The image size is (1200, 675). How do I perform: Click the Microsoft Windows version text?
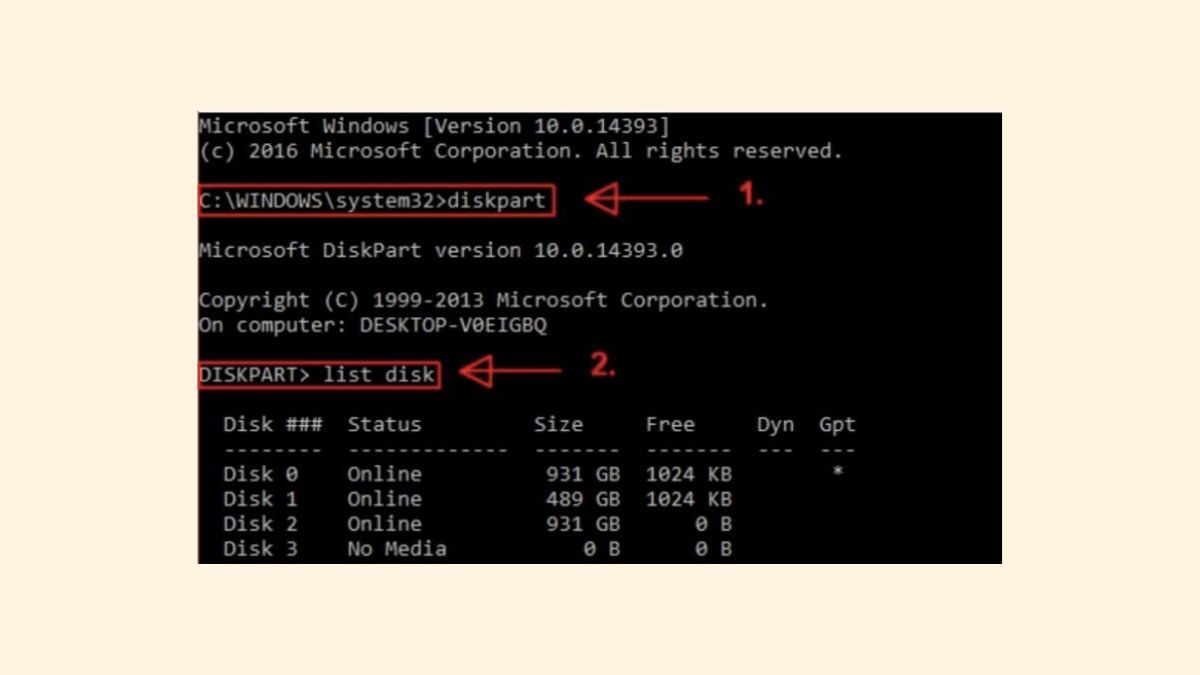click(x=435, y=126)
